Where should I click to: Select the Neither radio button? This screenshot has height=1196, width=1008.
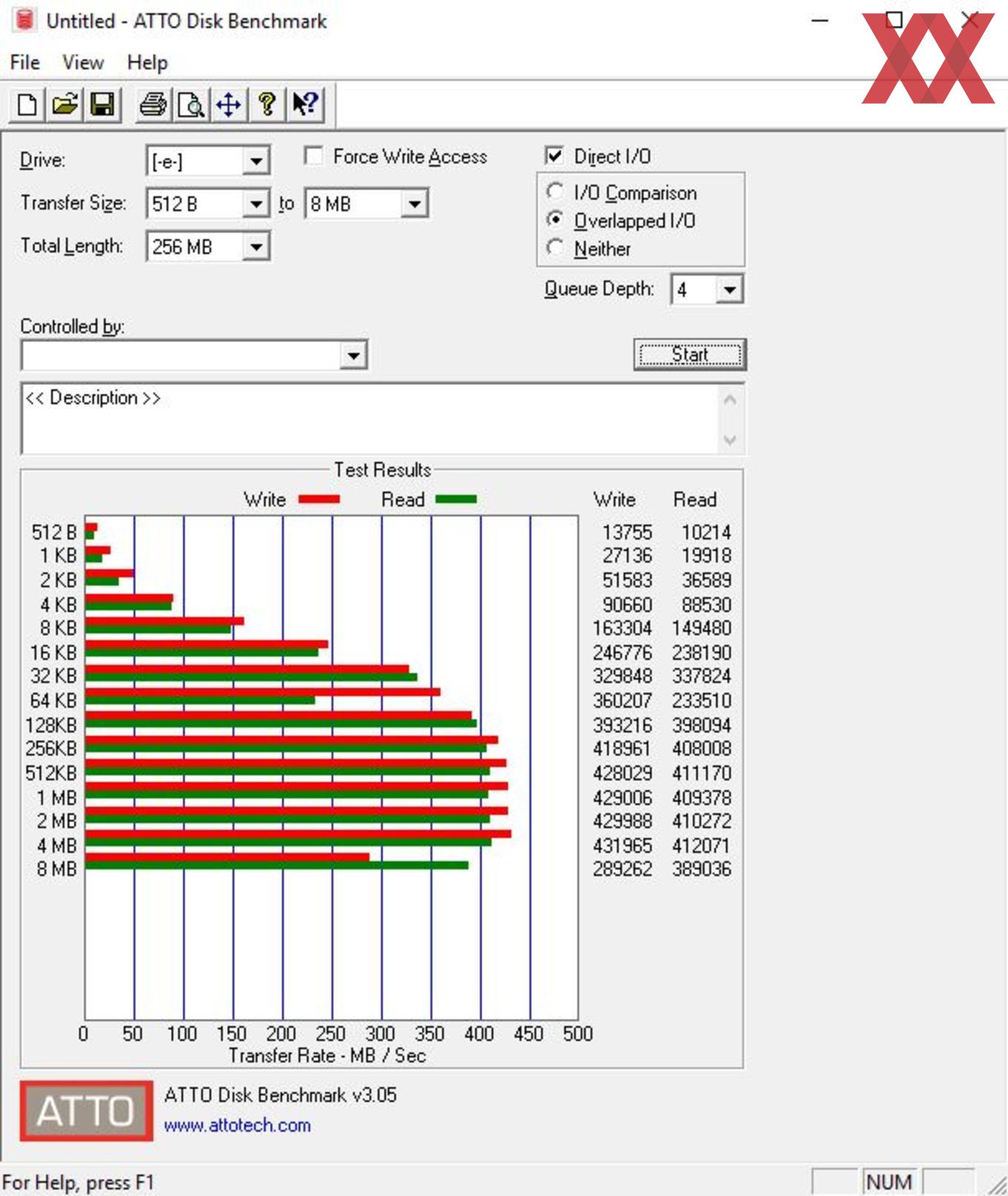point(554,247)
